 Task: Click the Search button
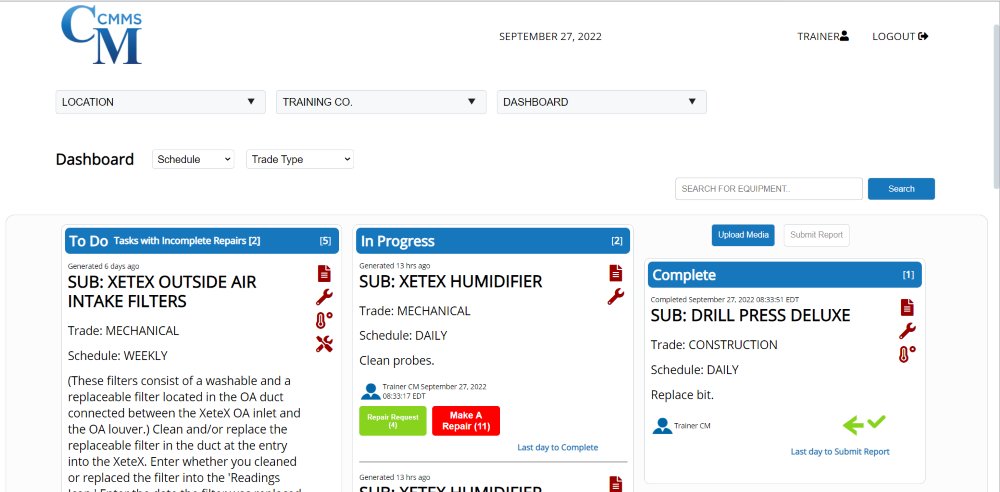[x=901, y=189]
